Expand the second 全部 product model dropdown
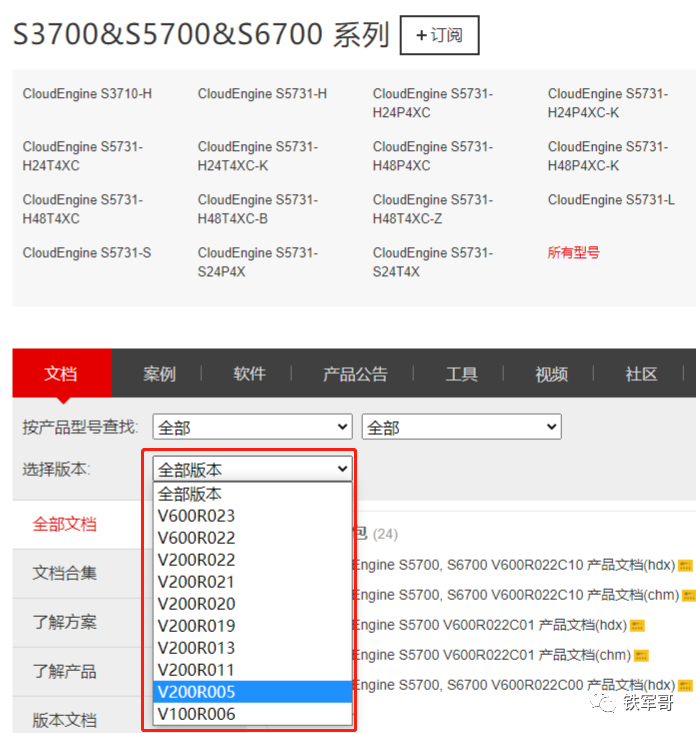696x733 pixels. tap(460, 427)
